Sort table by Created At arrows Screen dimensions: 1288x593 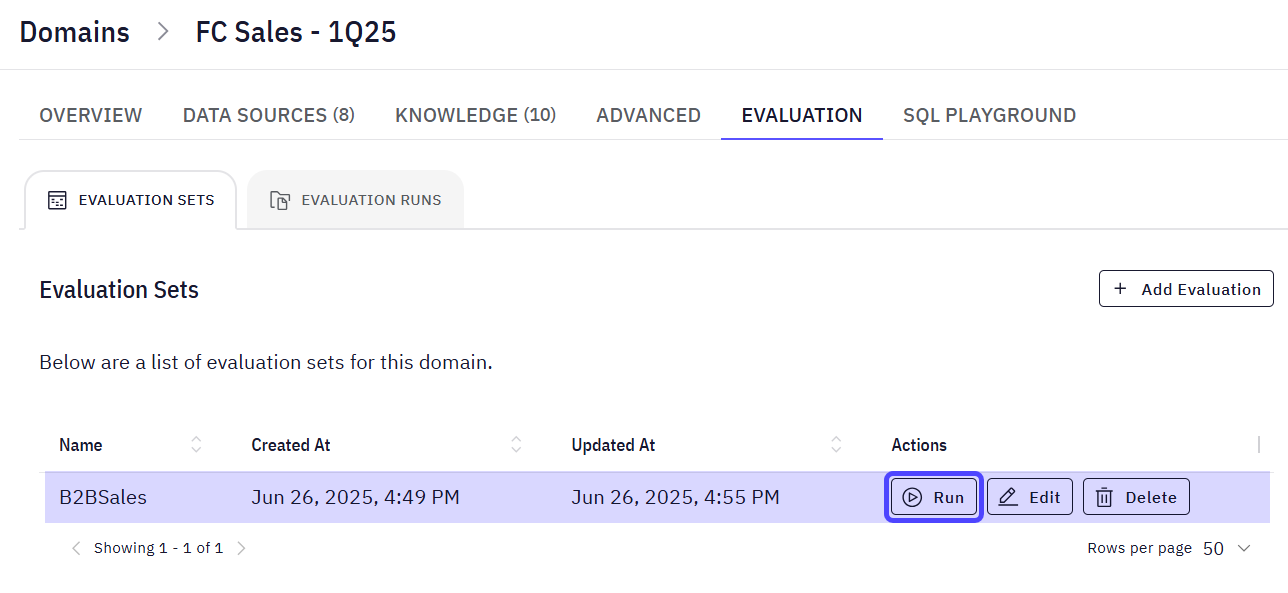click(516, 445)
